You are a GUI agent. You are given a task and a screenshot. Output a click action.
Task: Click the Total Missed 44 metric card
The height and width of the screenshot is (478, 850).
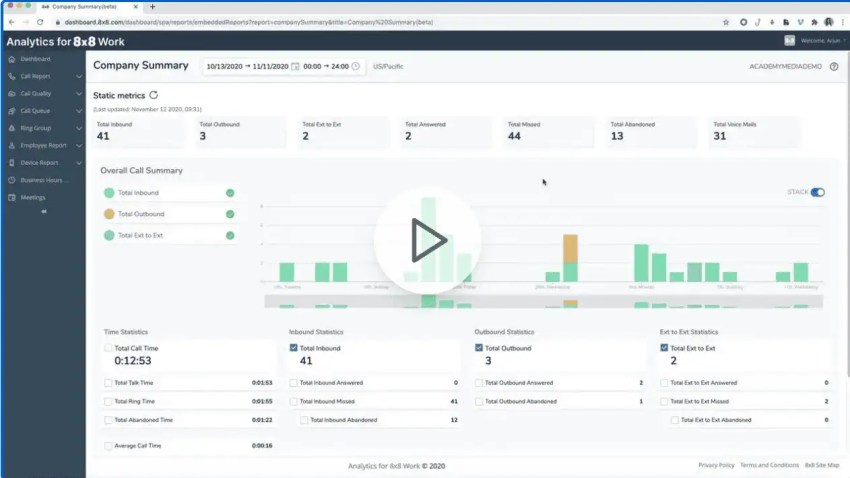549,131
